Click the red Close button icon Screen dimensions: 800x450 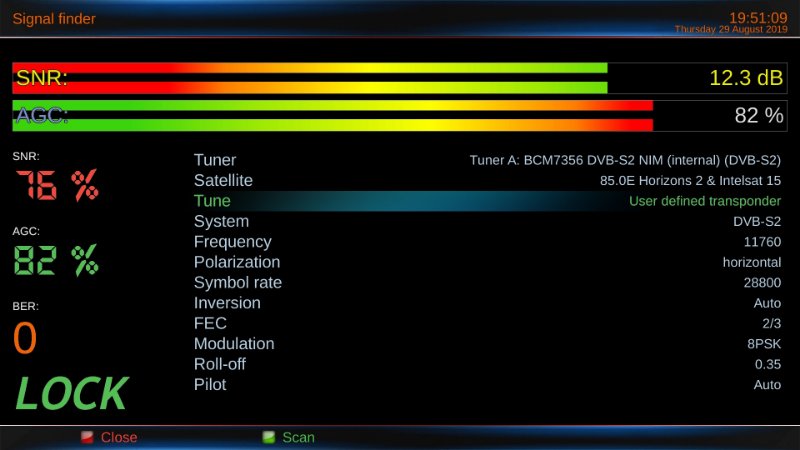(x=87, y=437)
